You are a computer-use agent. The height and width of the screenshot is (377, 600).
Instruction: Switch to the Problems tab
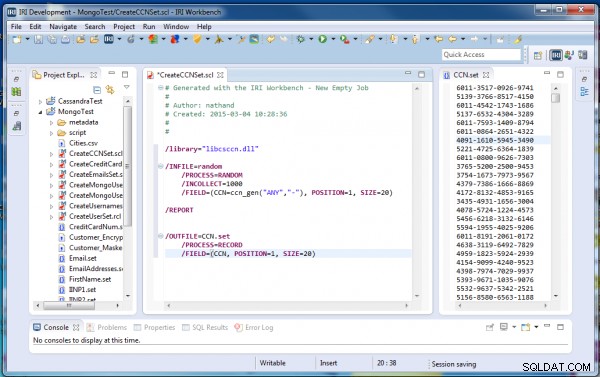[x=107, y=327]
